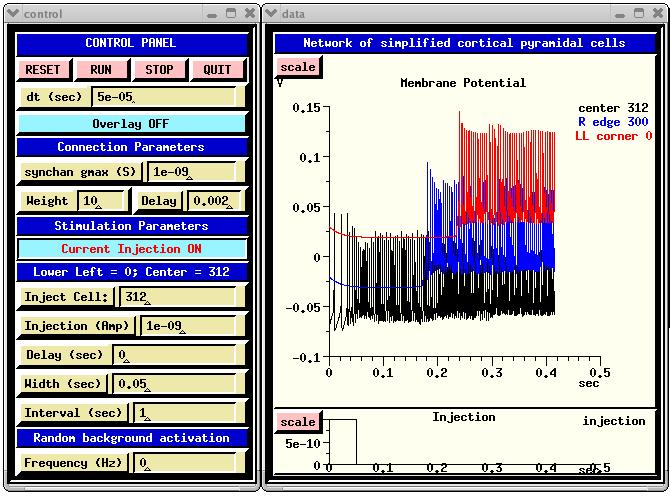
Task: Close the control window
Action: click(250, 14)
